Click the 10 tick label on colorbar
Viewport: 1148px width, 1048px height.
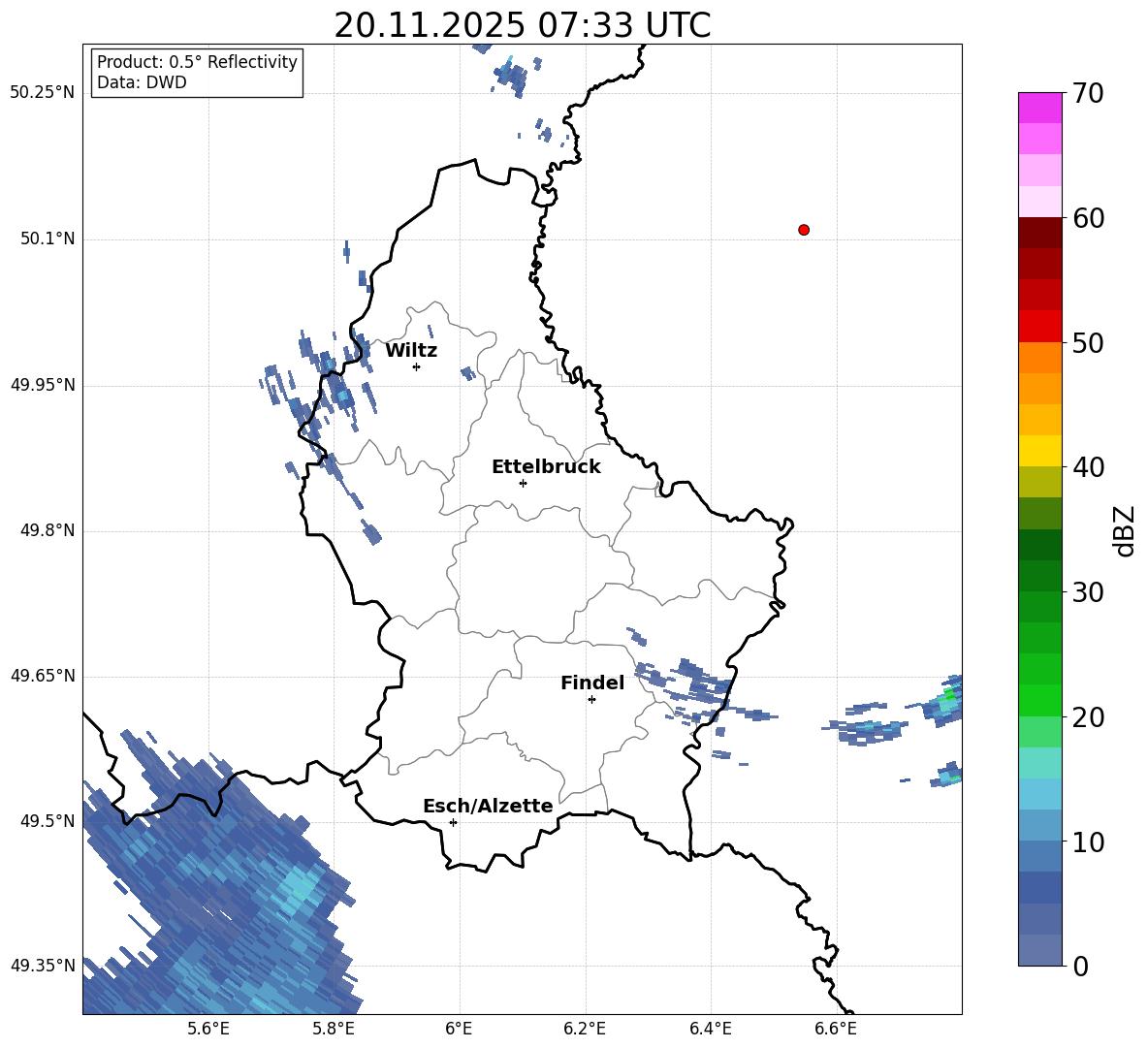(1088, 842)
